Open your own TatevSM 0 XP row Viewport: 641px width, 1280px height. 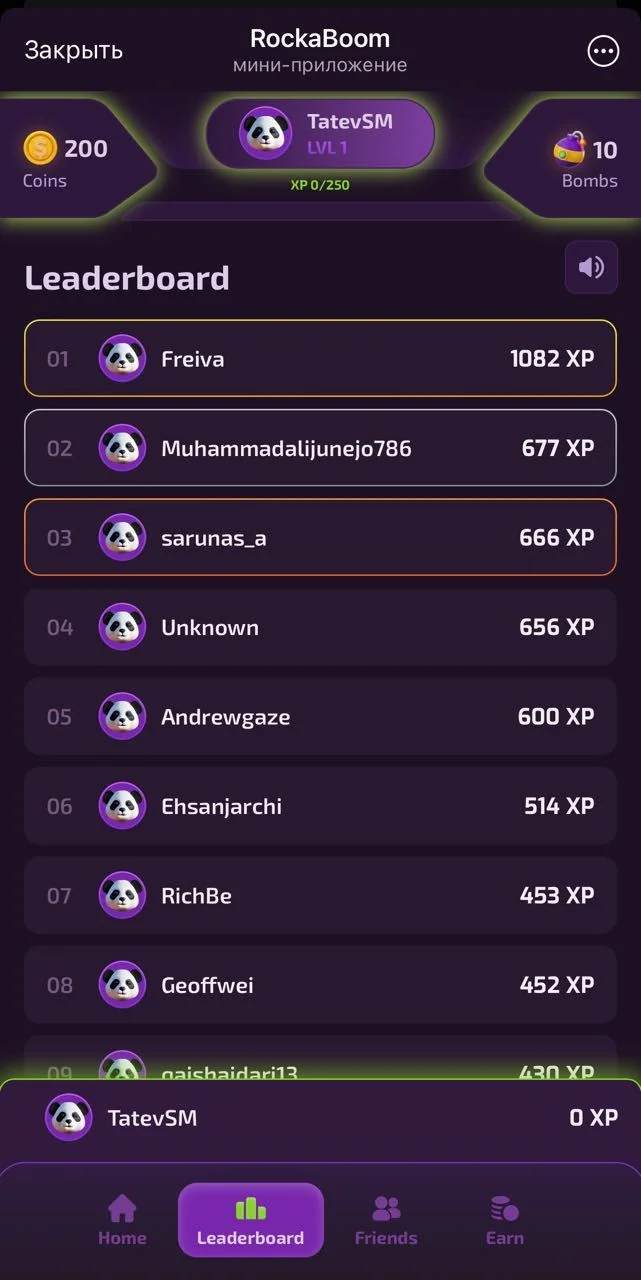click(x=320, y=1118)
